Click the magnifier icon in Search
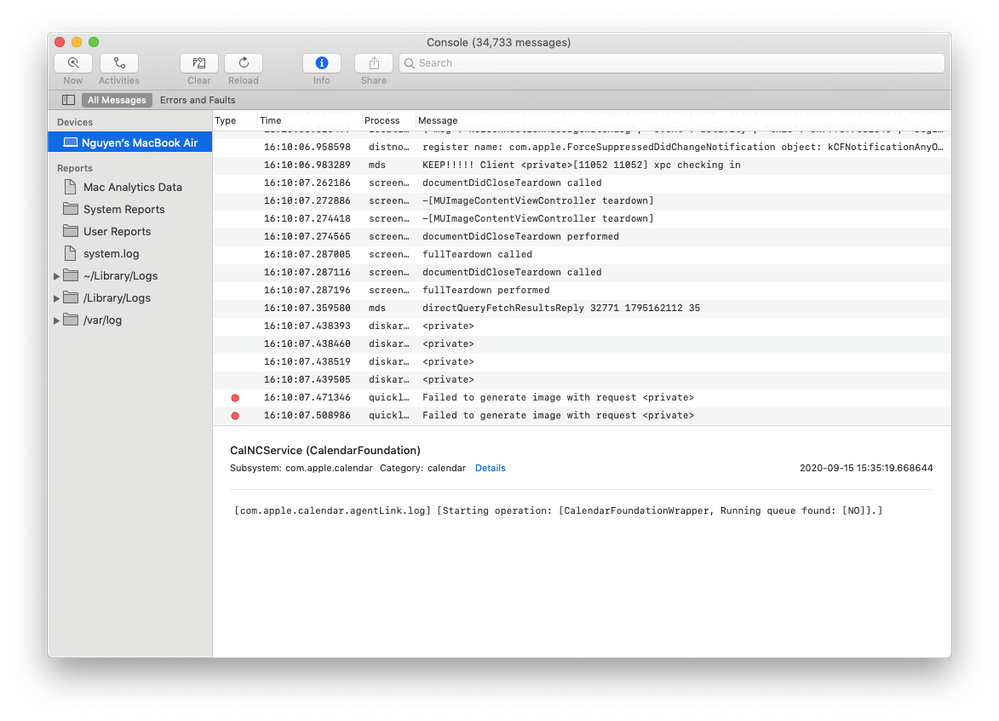 point(410,63)
